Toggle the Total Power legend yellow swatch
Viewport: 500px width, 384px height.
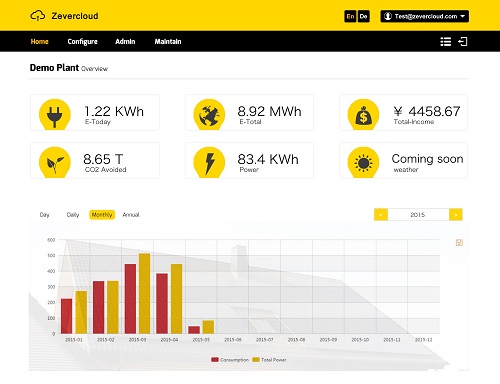256,360
